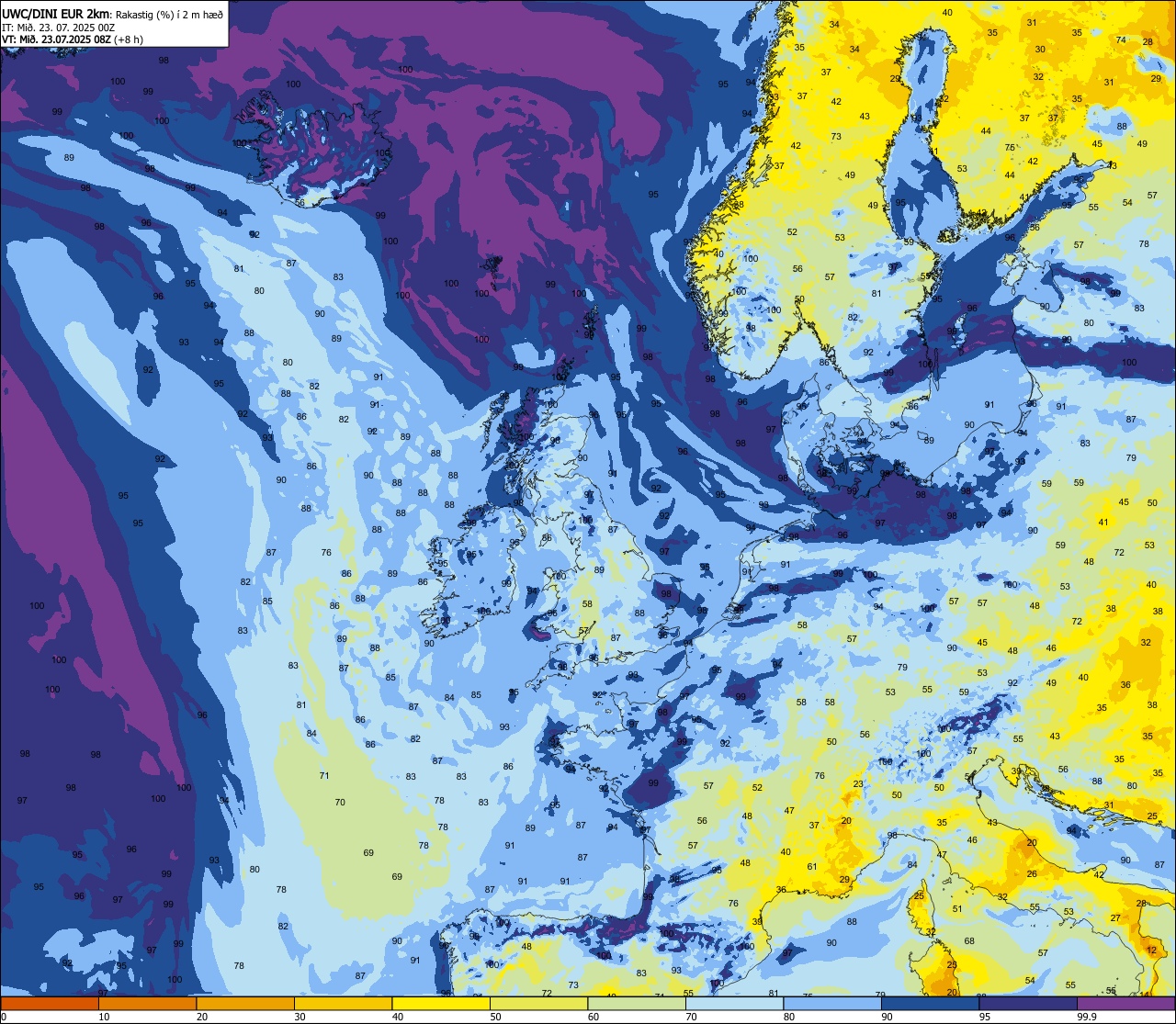Click the purple legend segment above 99.9 %

tap(1125, 1004)
